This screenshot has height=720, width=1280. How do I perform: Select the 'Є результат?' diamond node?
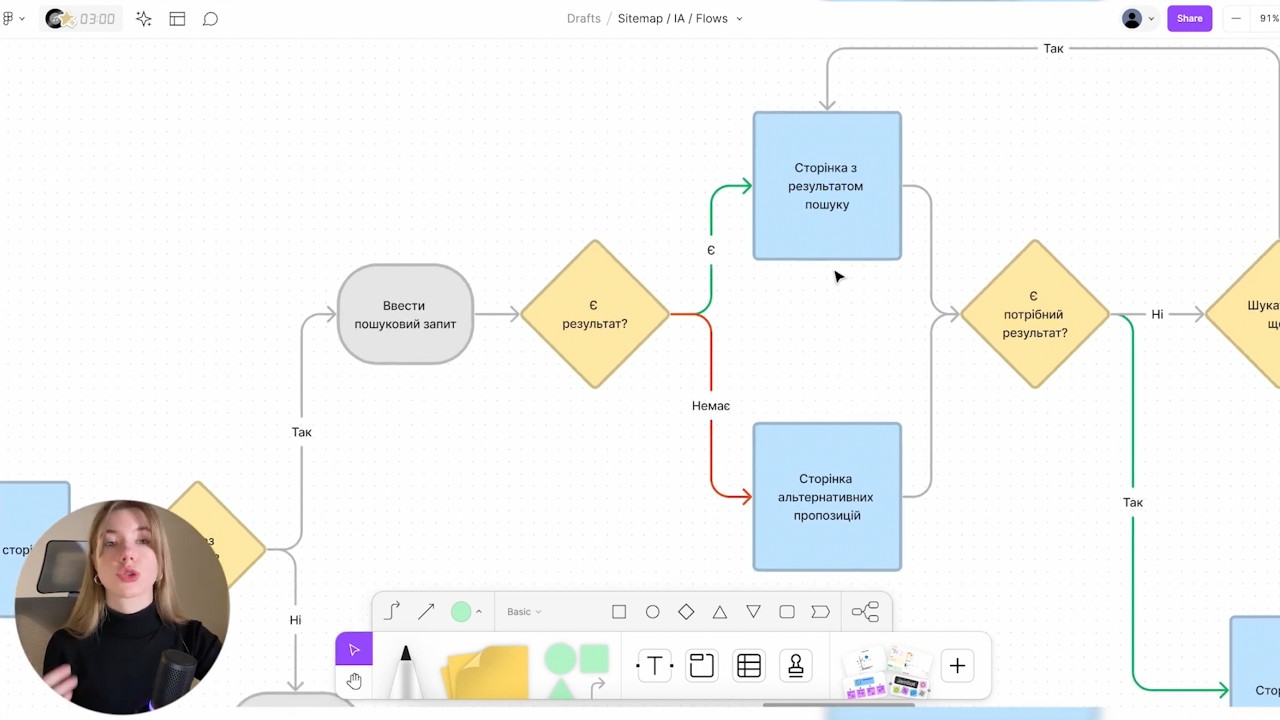pos(595,314)
